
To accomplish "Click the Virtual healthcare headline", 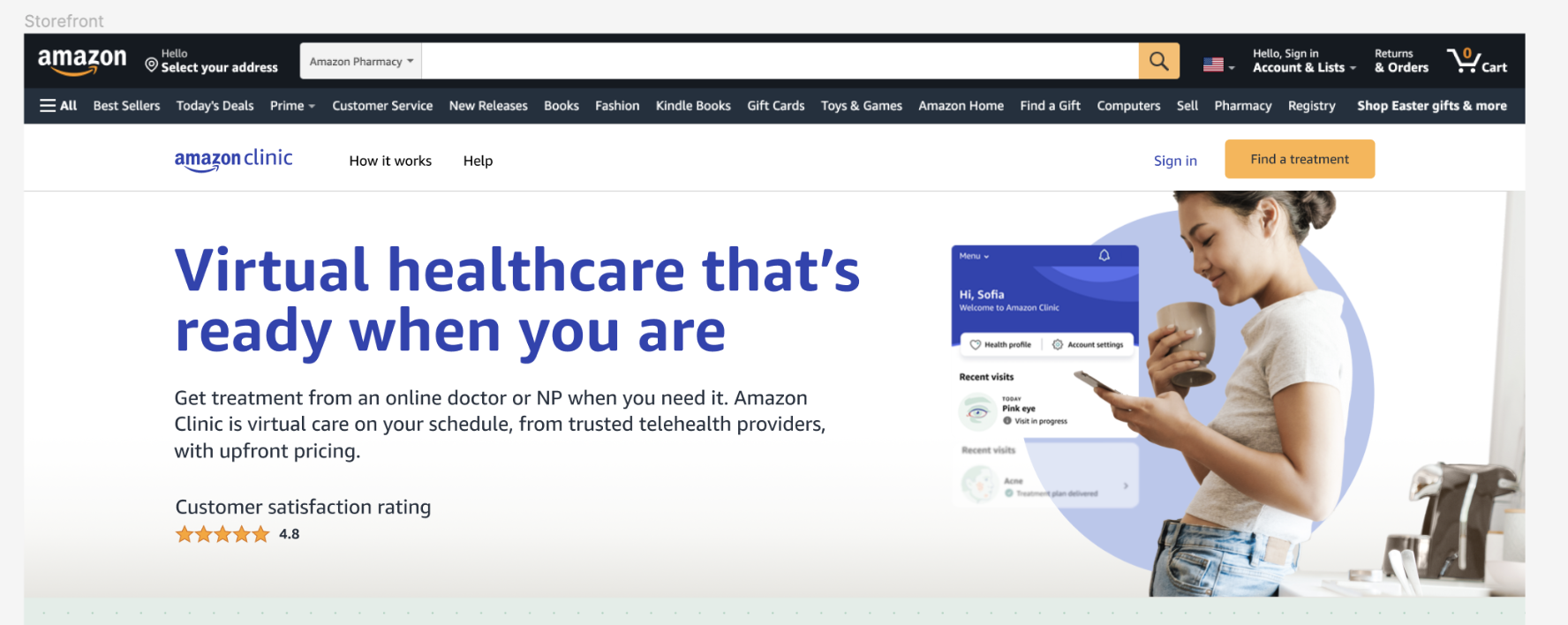I will 516,300.
